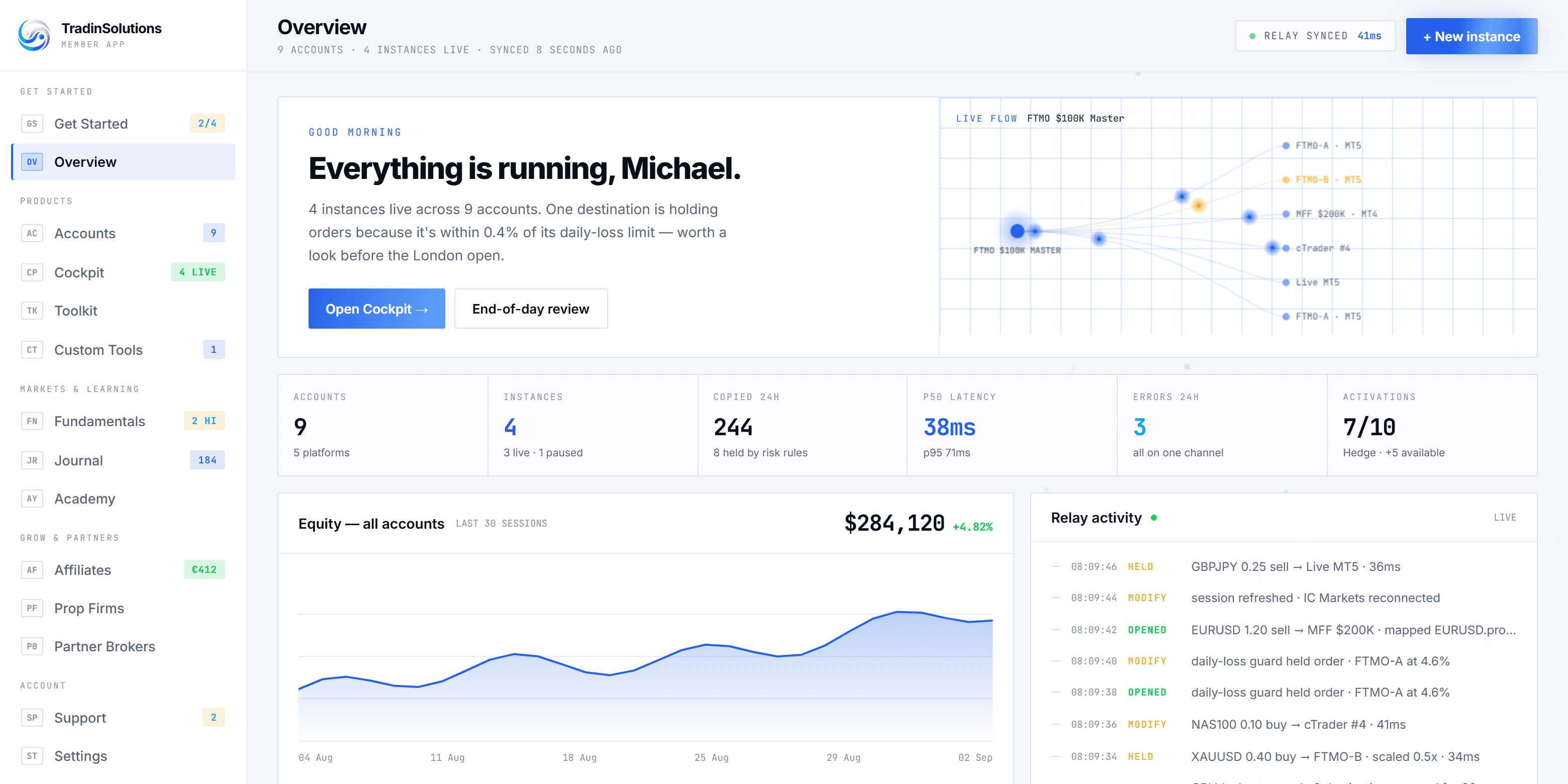Click the SP icon beside Support
Screen dimensions: 1568x784
[x=32, y=717]
